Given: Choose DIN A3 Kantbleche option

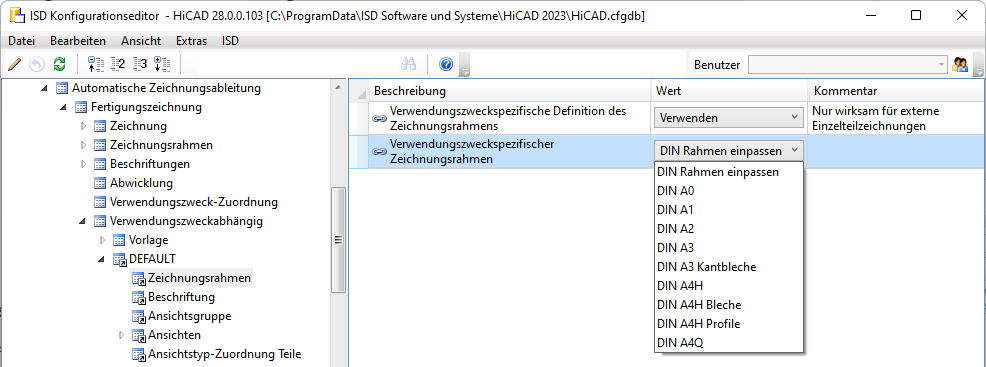Looking at the screenshot, I should tap(729, 266).
